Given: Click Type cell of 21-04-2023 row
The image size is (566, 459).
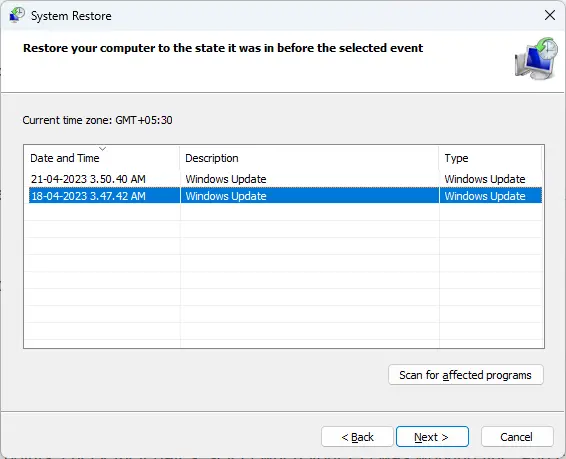Looking at the screenshot, I should pyautogui.click(x=491, y=179).
